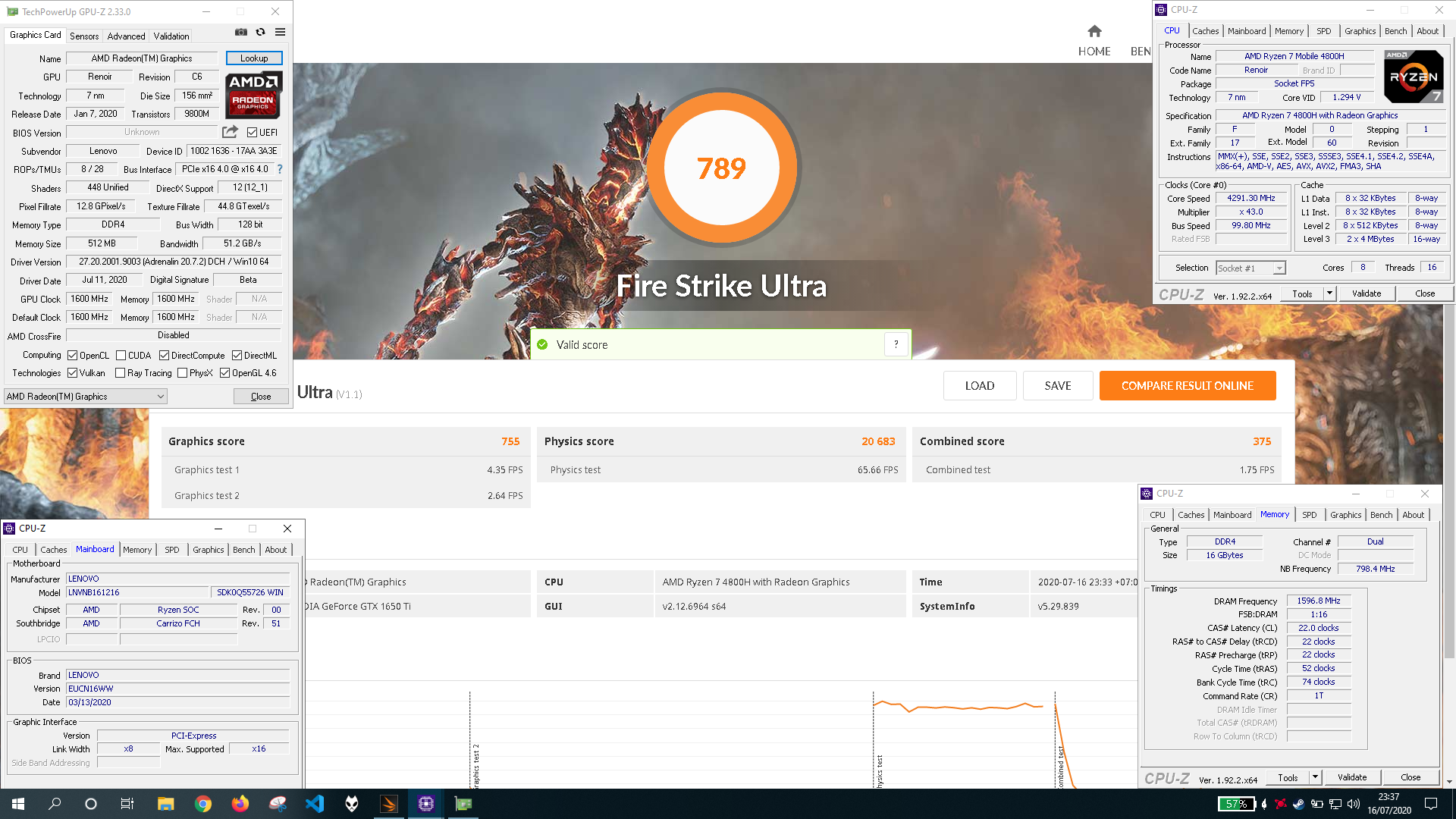
Task: Click the Physics score 20 683 header
Action: 720,441
